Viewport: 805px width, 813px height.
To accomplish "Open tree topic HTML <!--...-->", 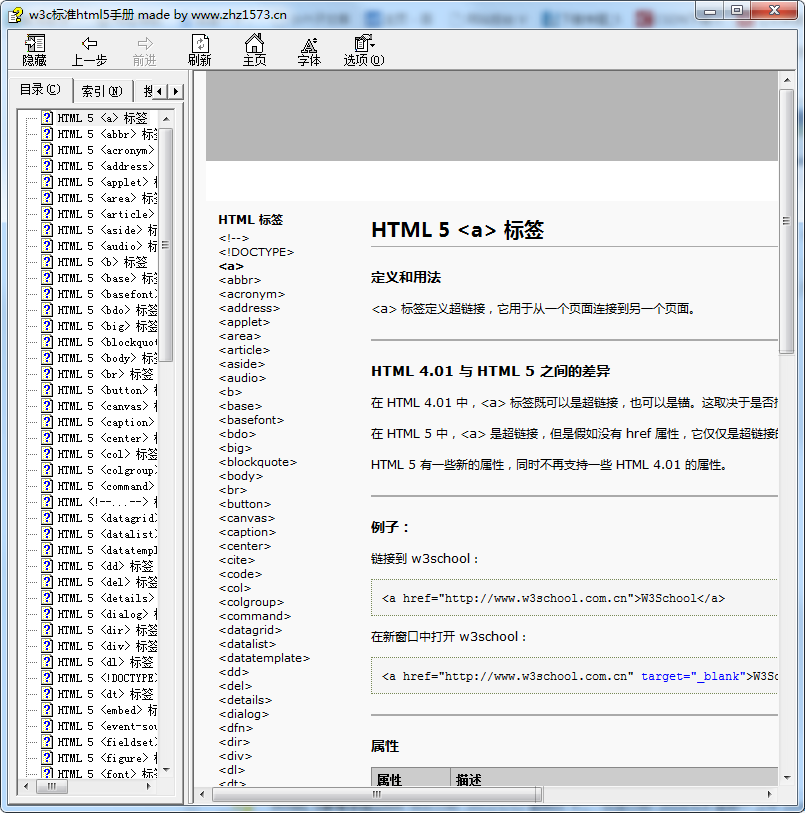I will coord(106,502).
